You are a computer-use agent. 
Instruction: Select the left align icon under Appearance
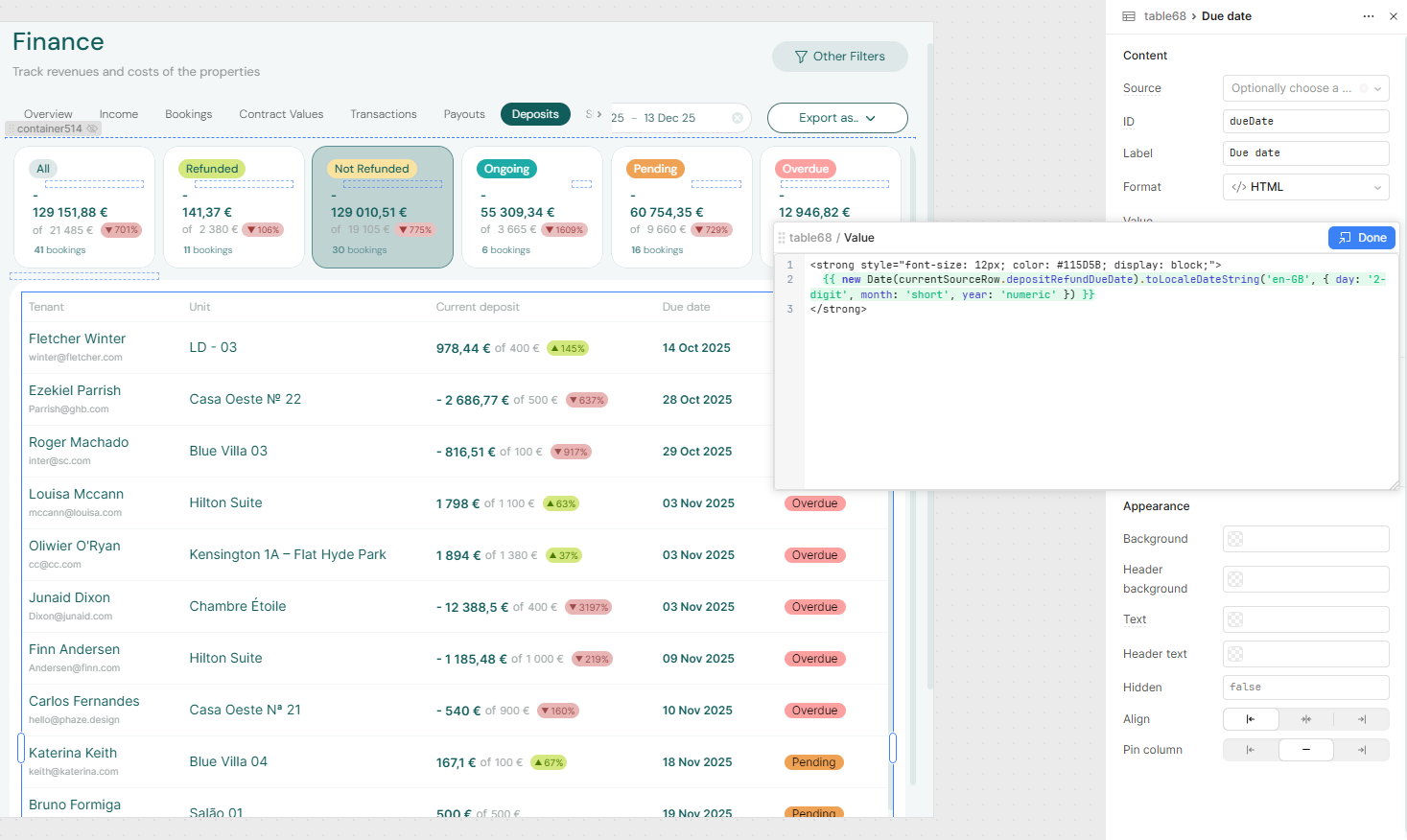tap(1251, 718)
